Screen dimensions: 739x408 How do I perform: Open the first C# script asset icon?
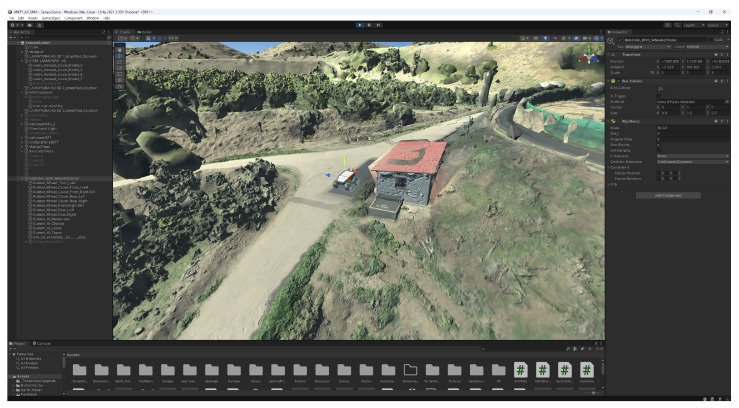(520, 370)
